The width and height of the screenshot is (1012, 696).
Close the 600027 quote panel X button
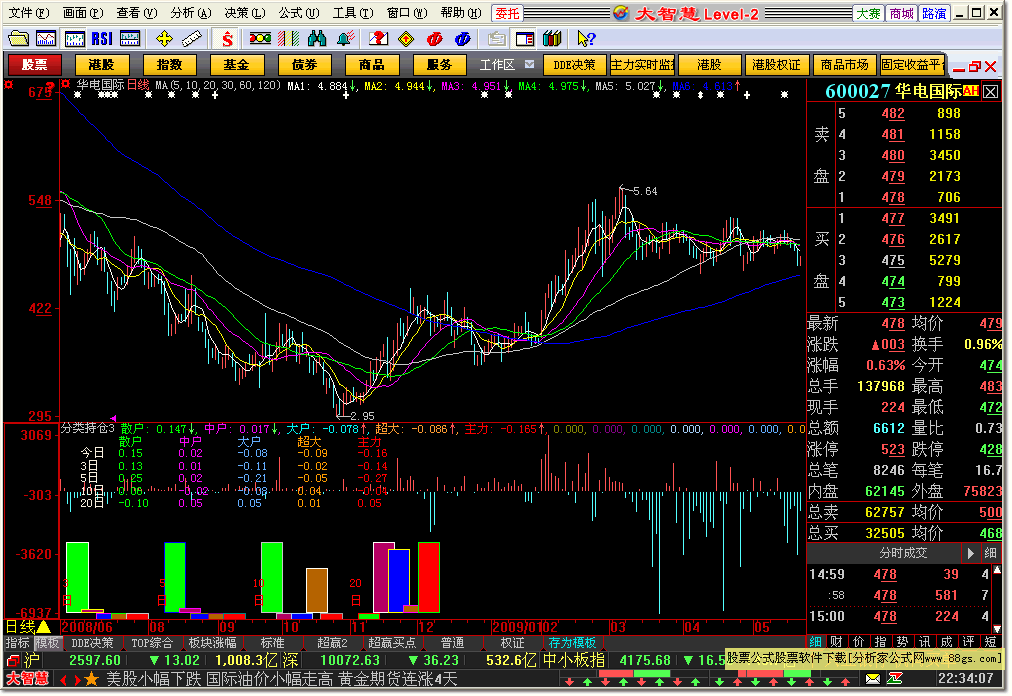pos(991,92)
